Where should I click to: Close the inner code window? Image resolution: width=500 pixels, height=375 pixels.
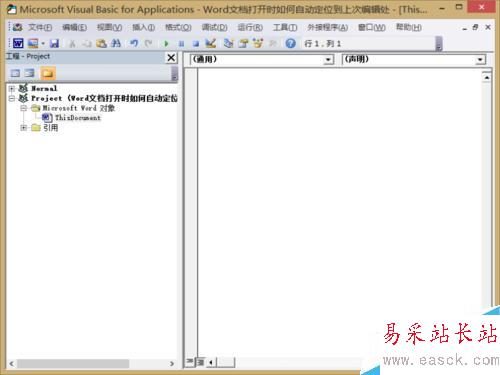(x=488, y=27)
